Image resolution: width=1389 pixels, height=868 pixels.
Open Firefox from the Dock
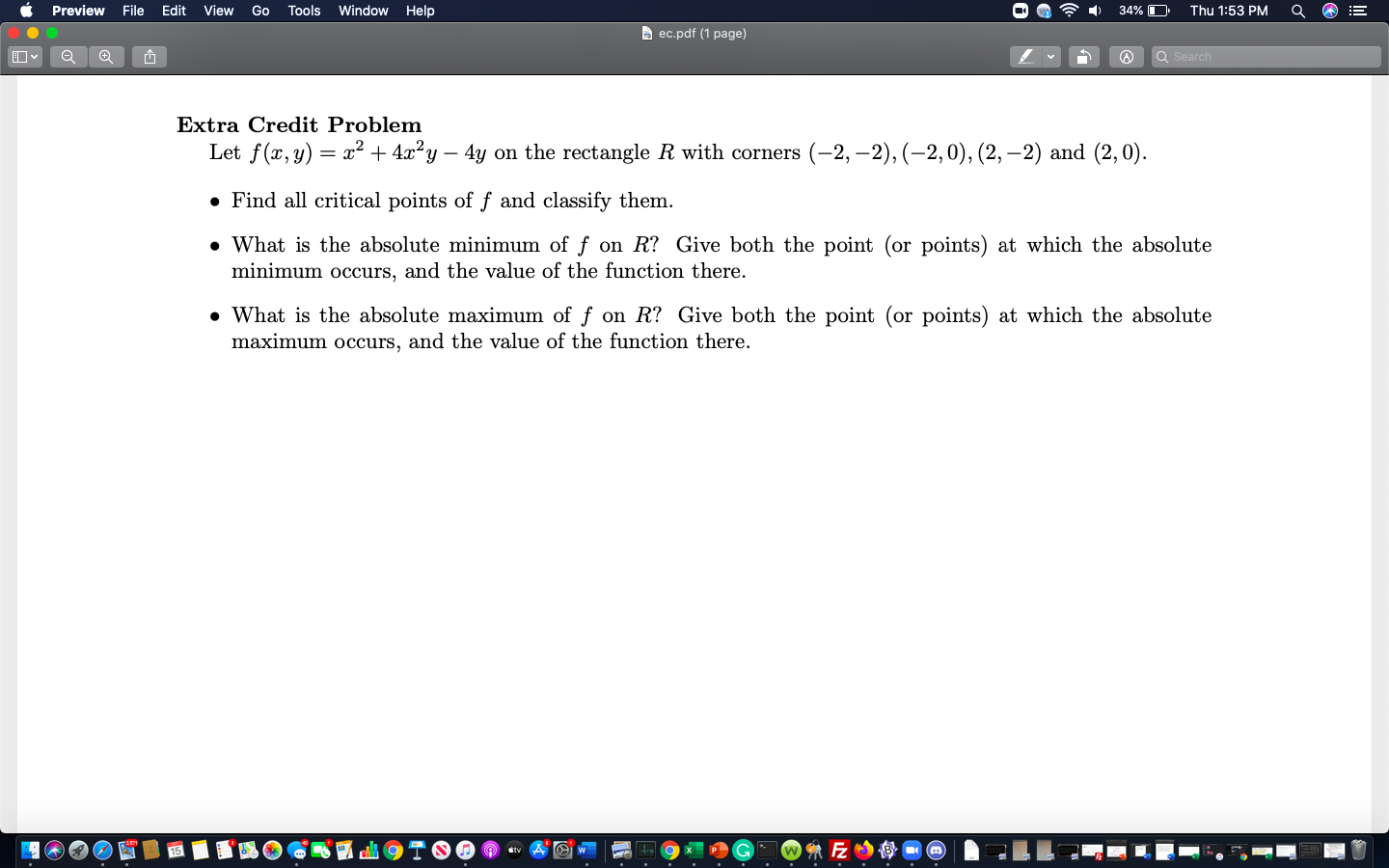pos(861,852)
